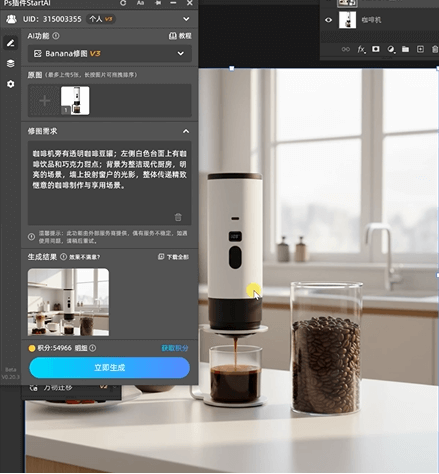This screenshot has width=439, height=474.
Task: Add a layer mask
Action: 376,49
